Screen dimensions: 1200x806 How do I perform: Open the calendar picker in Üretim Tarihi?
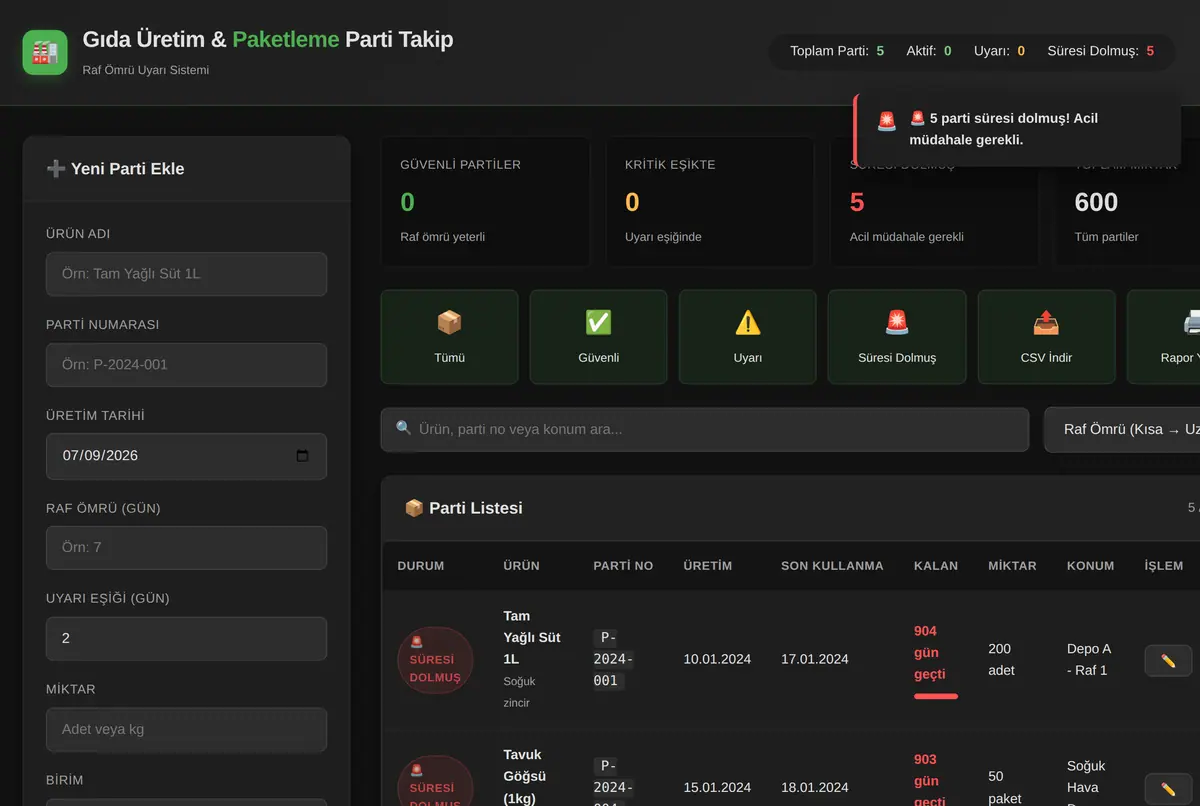click(303, 456)
